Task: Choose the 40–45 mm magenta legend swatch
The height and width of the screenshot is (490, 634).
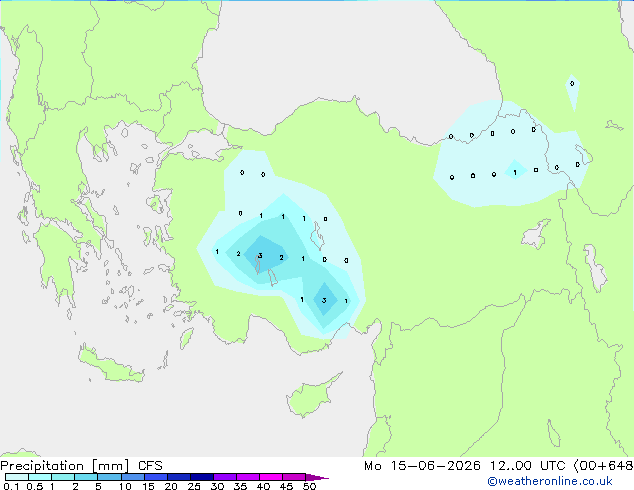Action: 271,477
